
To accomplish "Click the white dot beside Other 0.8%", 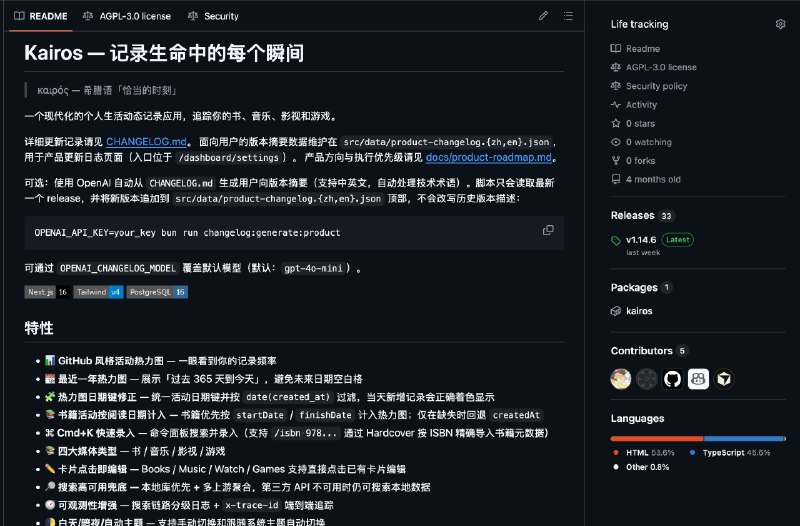I will 616,467.
